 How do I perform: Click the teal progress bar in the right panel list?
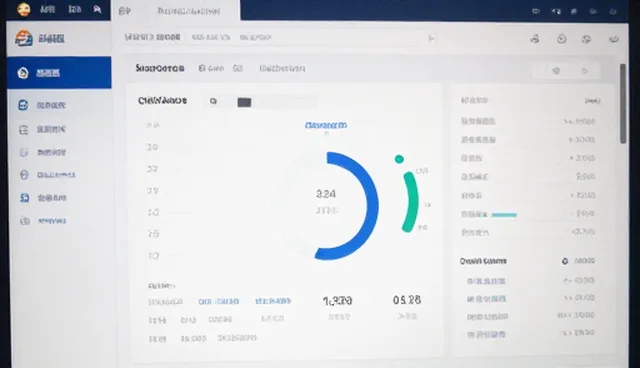504,215
